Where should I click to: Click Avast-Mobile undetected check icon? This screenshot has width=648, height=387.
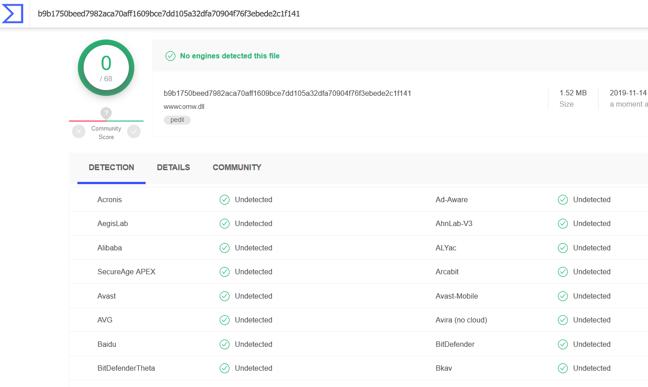563,296
